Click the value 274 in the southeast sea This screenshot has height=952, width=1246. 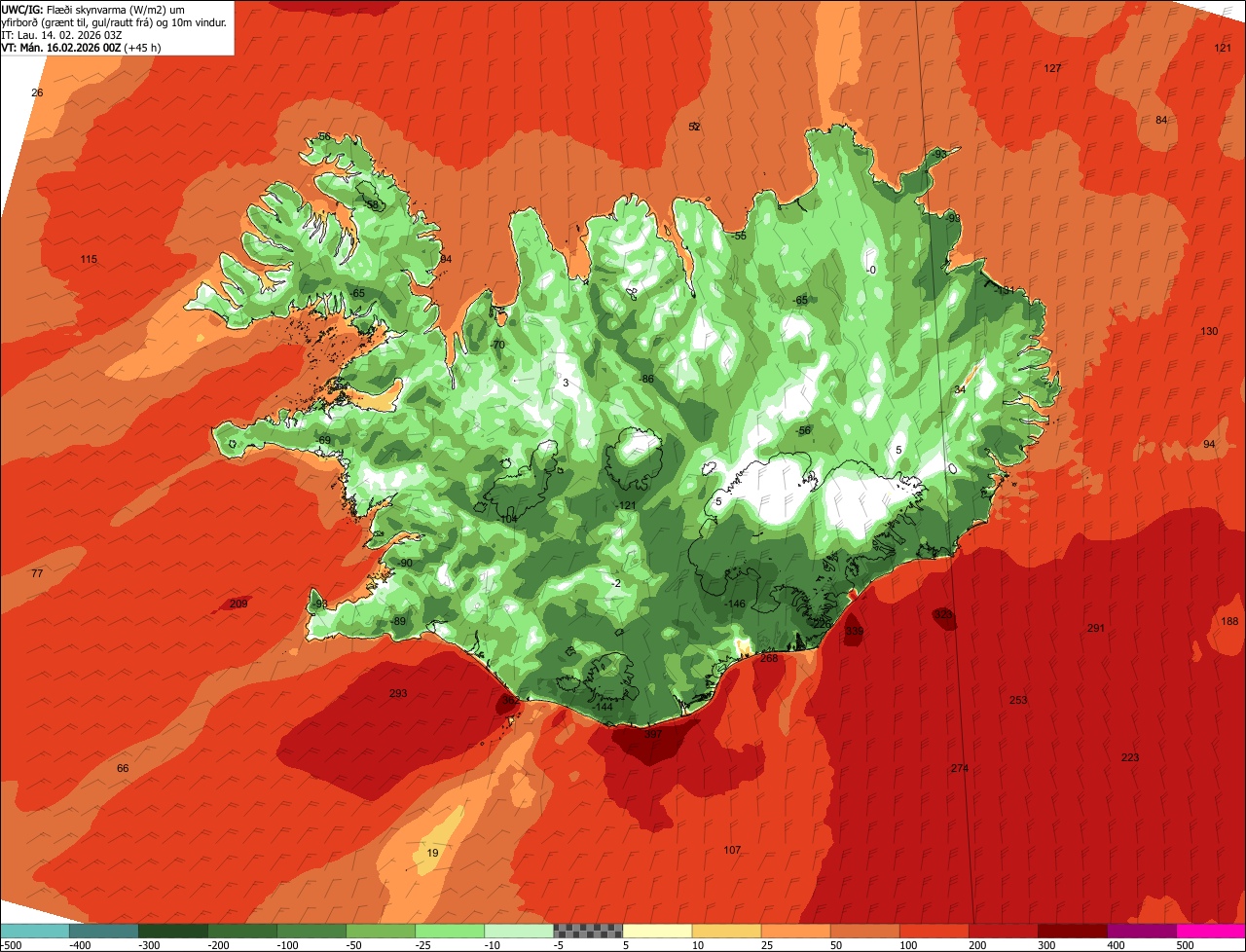960,768
